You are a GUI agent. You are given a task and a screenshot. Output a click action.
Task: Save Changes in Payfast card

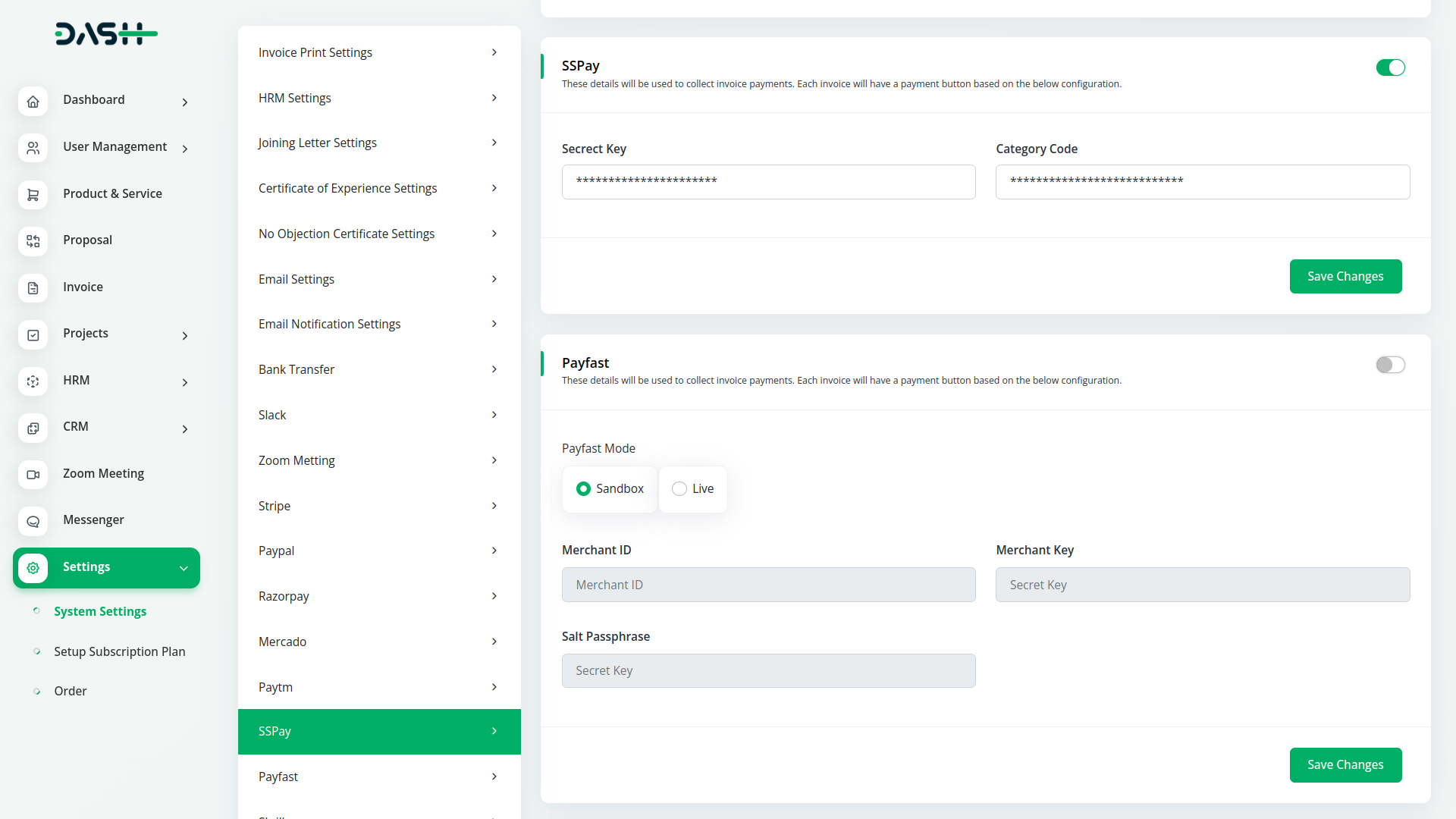[x=1345, y=764]
